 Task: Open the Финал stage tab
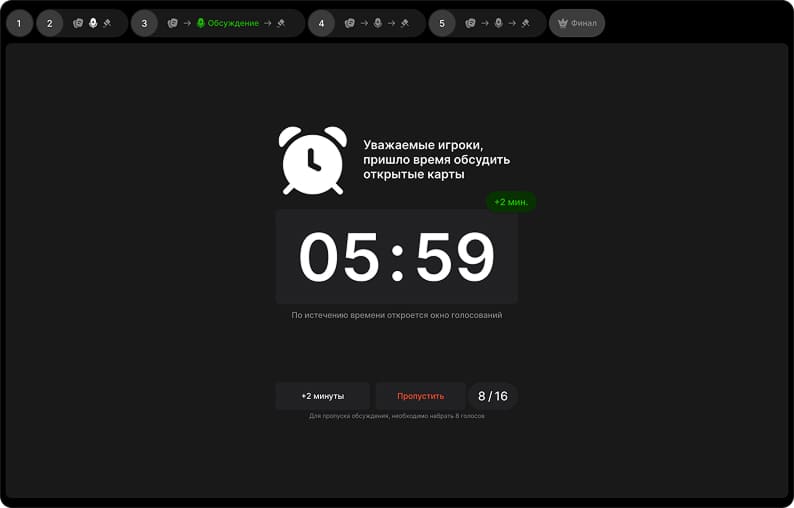(x=577, y=23)
